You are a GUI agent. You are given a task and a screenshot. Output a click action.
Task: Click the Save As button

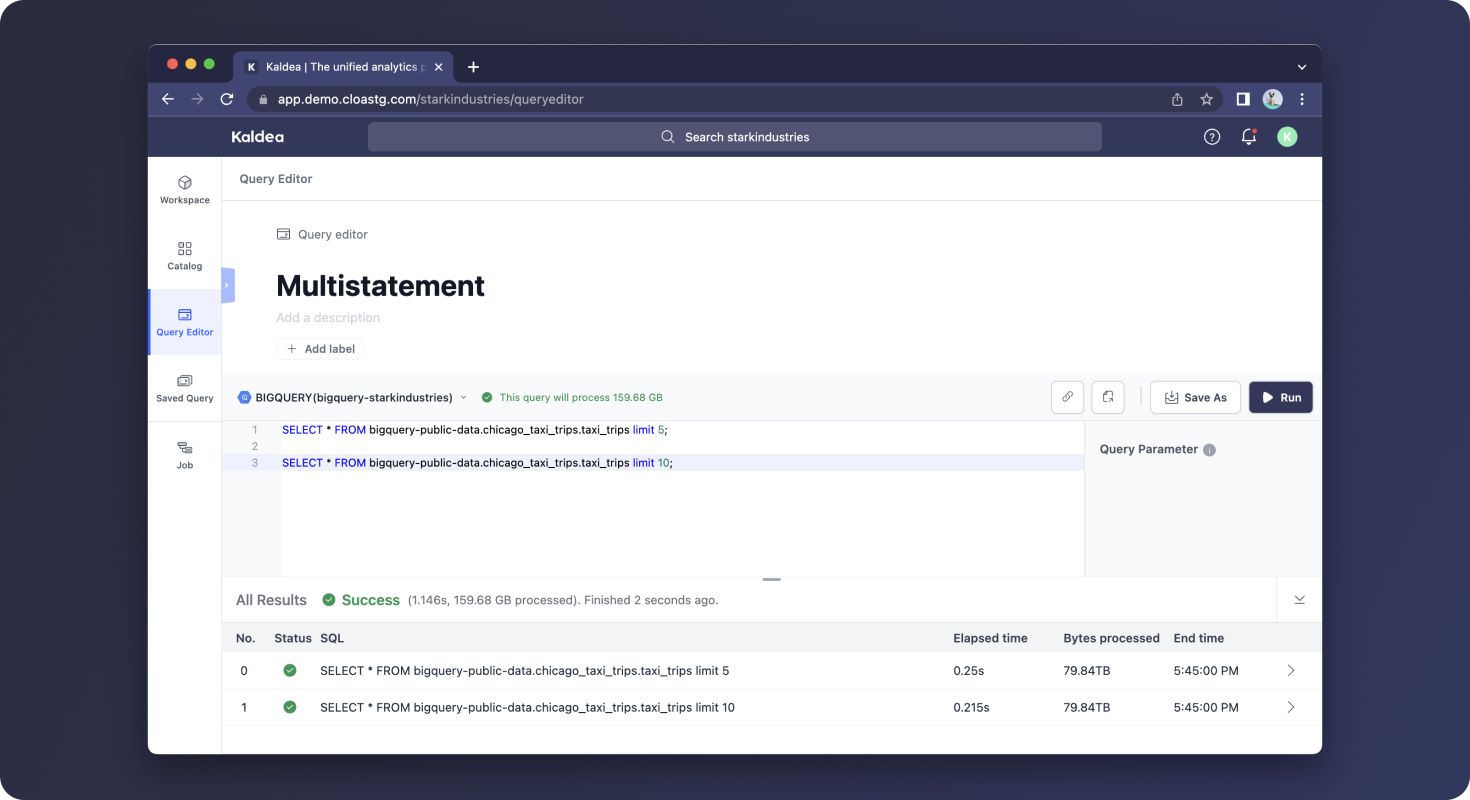[1196, 397]
